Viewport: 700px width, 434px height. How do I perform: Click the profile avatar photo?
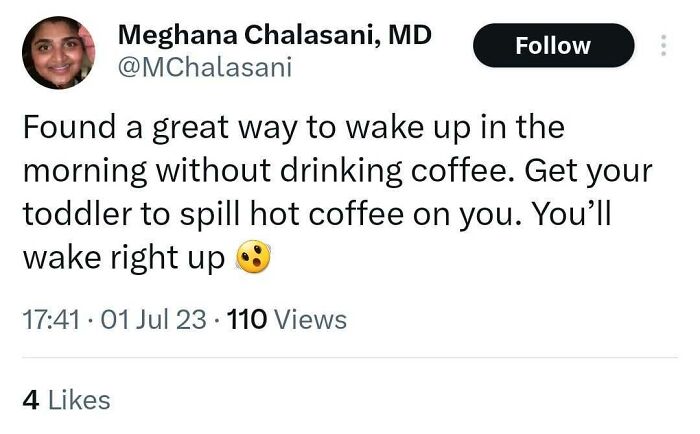pos(58,53)
